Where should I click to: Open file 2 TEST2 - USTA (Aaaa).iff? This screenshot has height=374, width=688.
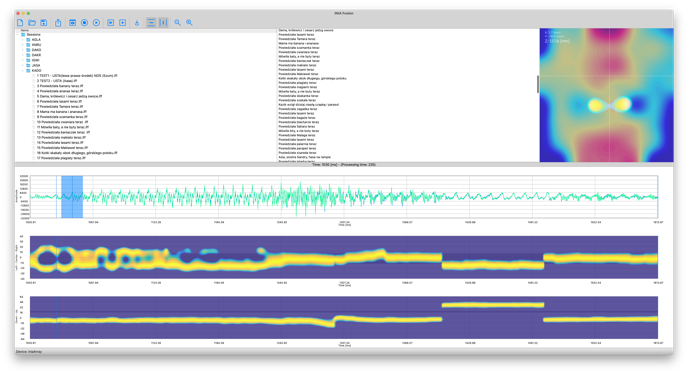click(x=57, y=81)
